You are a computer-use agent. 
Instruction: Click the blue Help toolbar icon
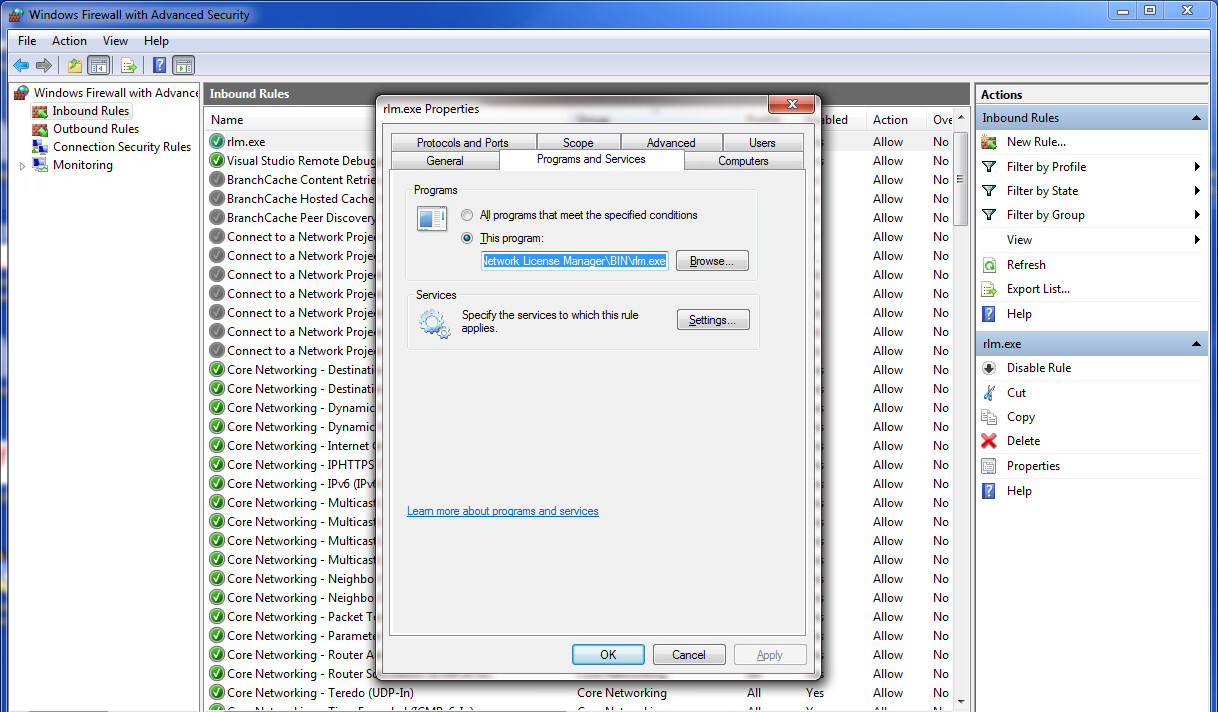click(160, 66)
